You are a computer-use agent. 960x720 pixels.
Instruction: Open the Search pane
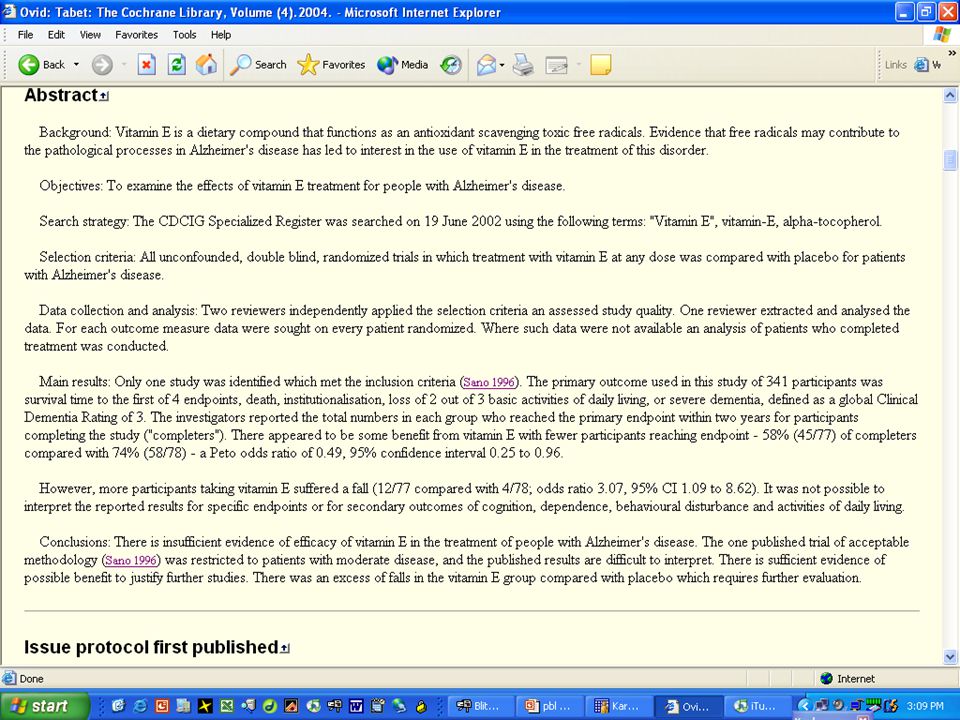pos(258,64)
